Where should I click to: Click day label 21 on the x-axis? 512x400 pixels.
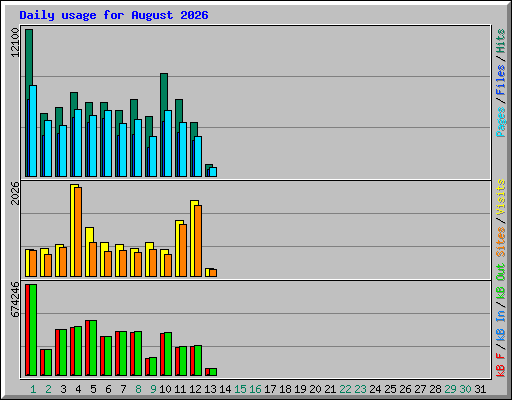(330, 389)
